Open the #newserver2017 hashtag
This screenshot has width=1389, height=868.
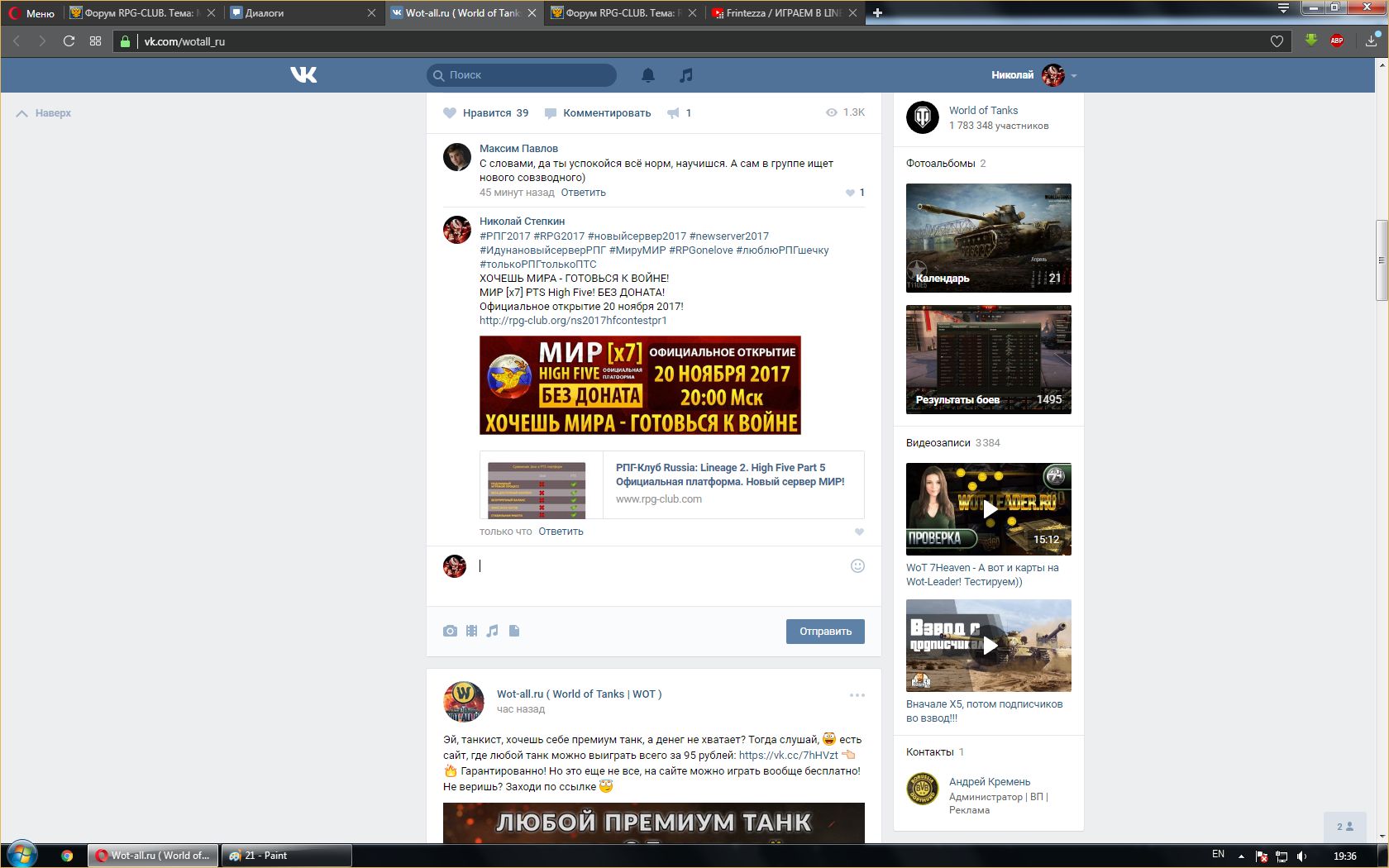click(x=729, y=236)
